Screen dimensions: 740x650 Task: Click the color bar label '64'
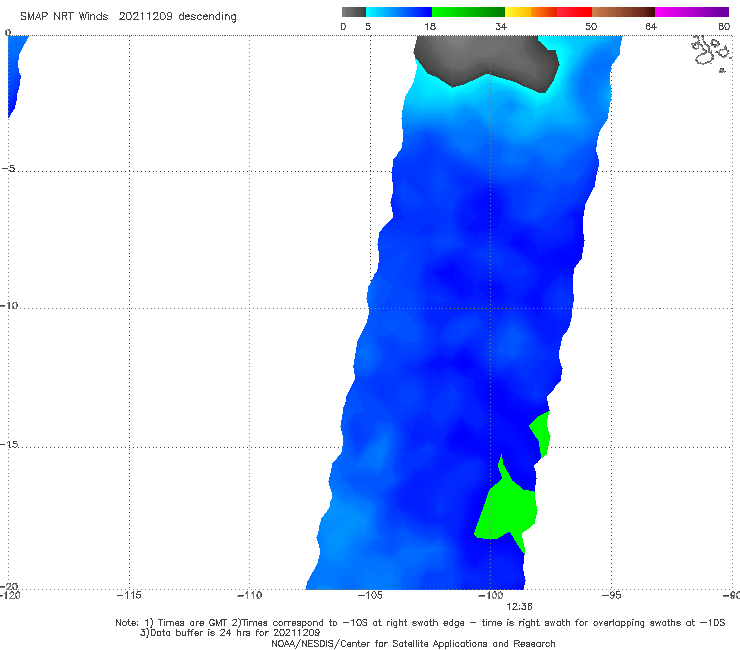(651, 26)
